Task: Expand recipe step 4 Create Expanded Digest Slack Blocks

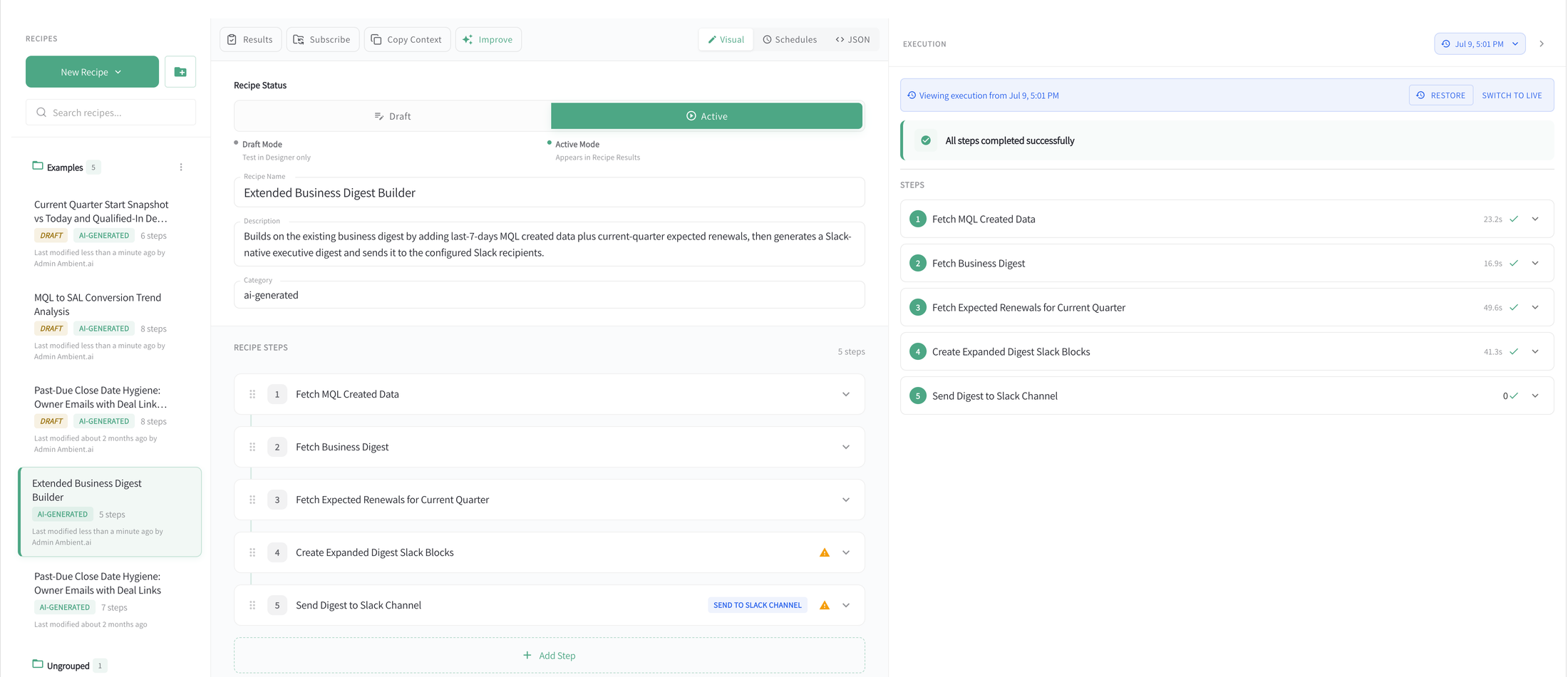Action: tap(846, 552)
